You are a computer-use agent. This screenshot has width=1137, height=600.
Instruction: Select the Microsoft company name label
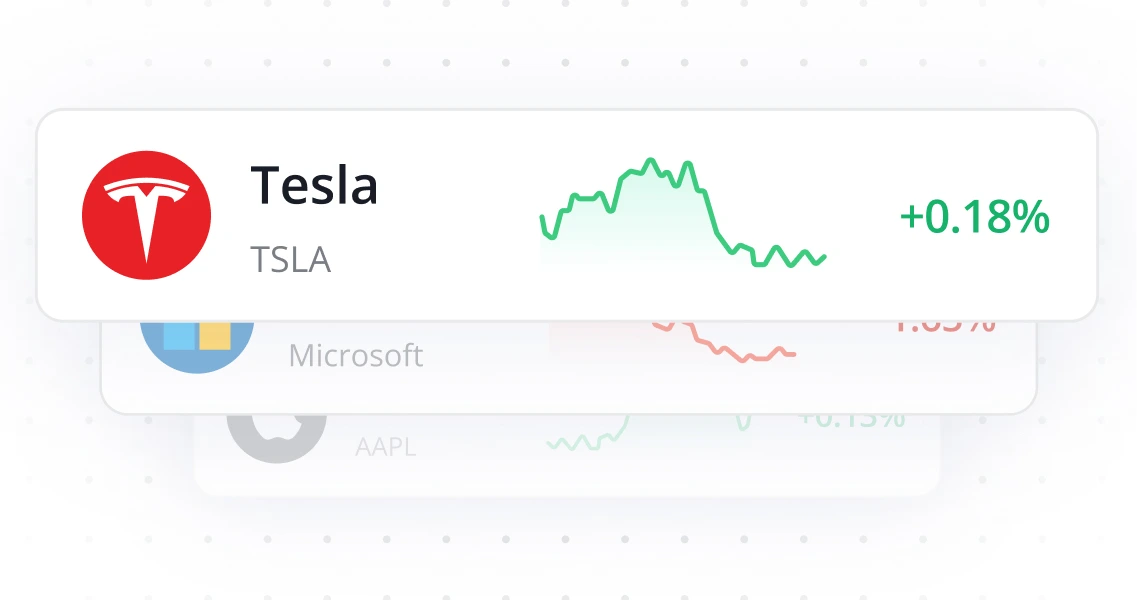coord(355,354)
